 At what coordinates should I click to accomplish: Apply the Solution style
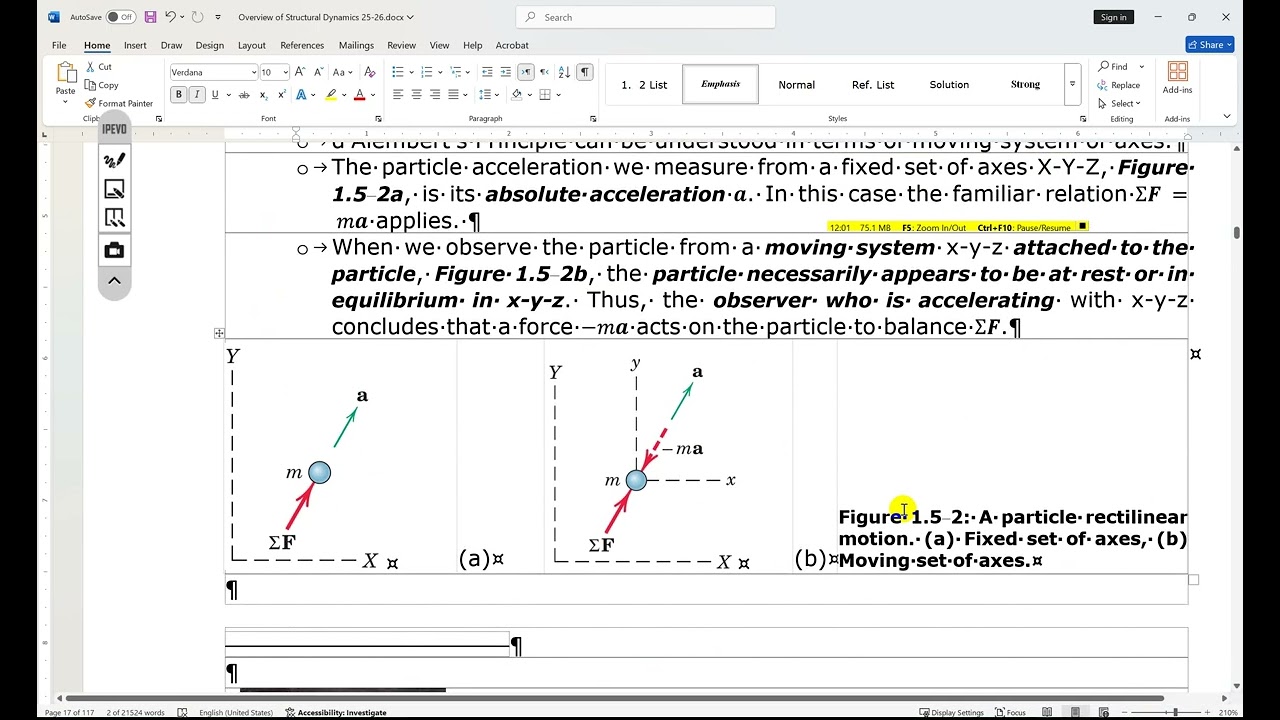click(x=949, y=85)
